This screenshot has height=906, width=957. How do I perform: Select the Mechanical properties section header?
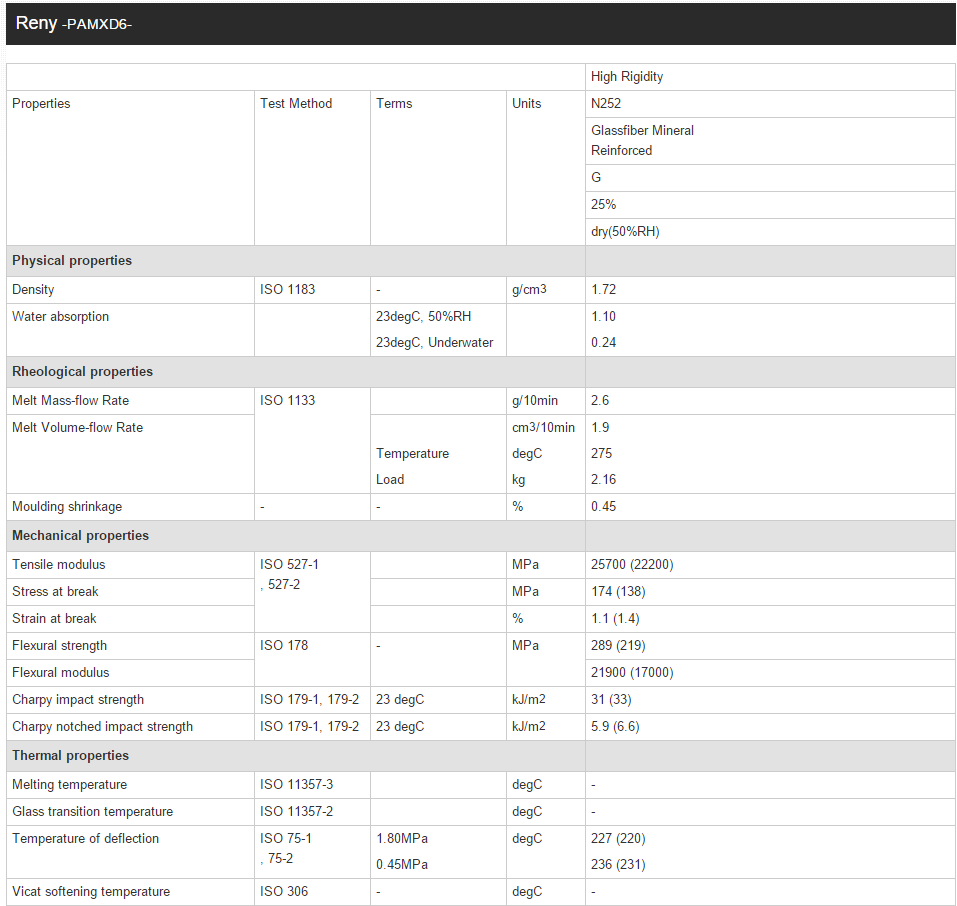(81, 535)
